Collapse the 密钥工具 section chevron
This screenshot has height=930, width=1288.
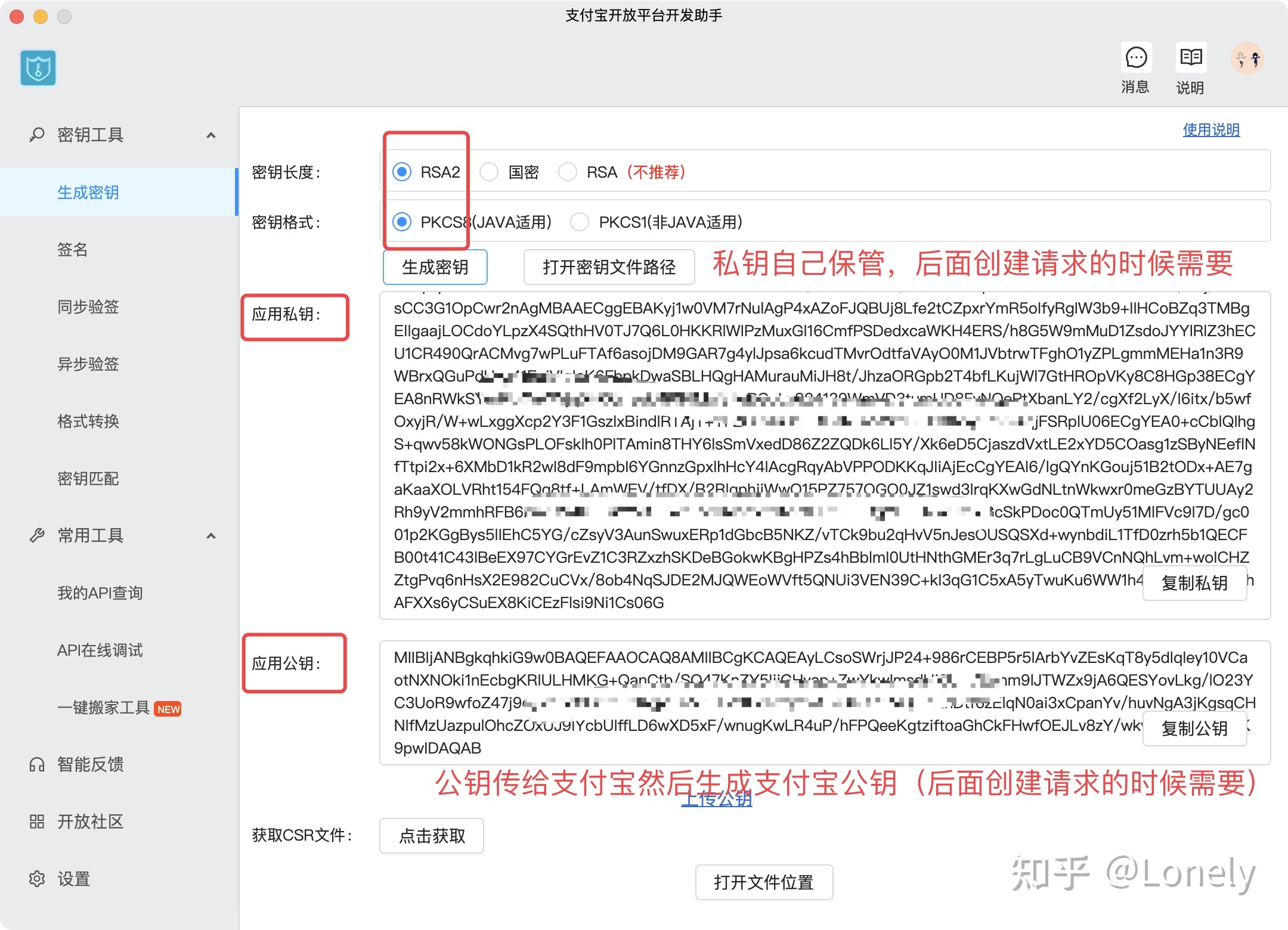(x=211, y=135)
